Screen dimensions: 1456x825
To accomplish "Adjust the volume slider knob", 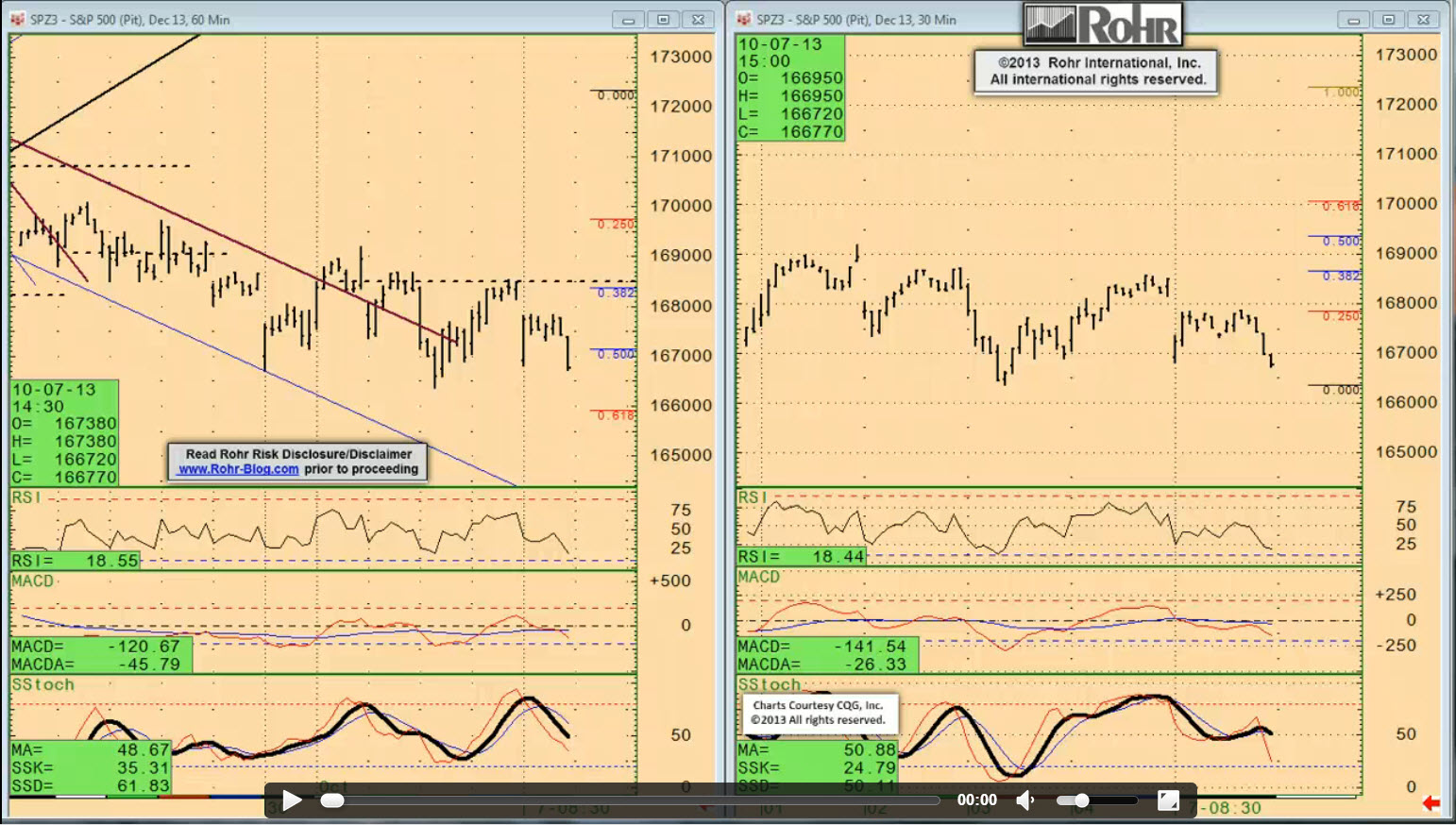I will pos(1082,800).
